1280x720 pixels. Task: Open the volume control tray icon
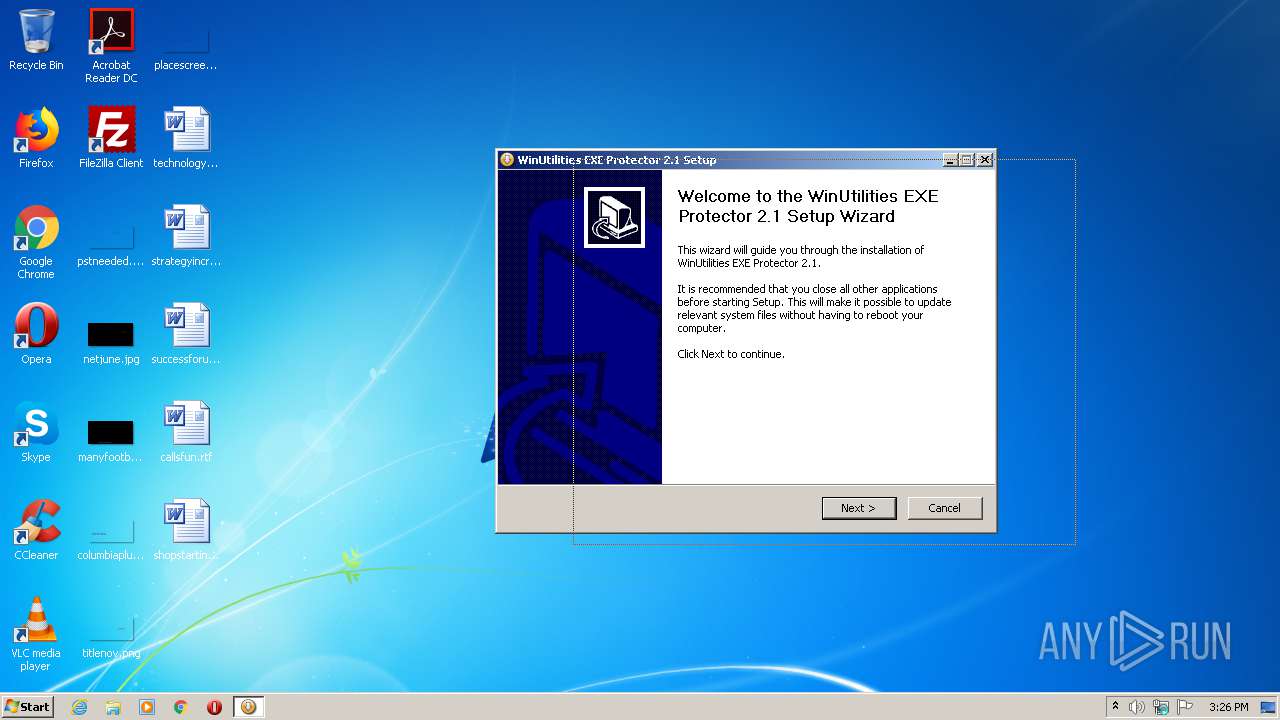(1137, 707)
